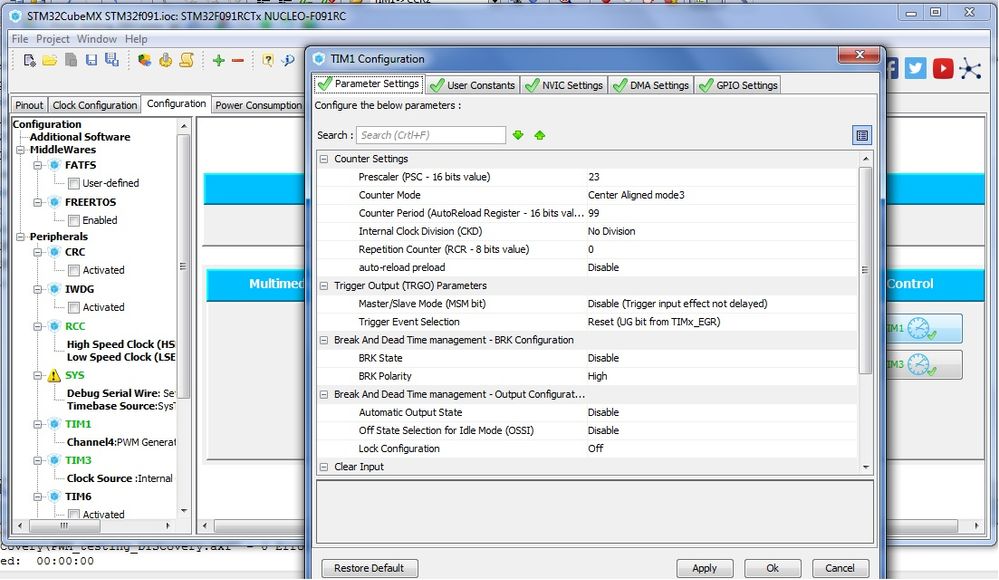Open the Project menu
Viewport: 999px width, 580px height.
click(53, 39)
